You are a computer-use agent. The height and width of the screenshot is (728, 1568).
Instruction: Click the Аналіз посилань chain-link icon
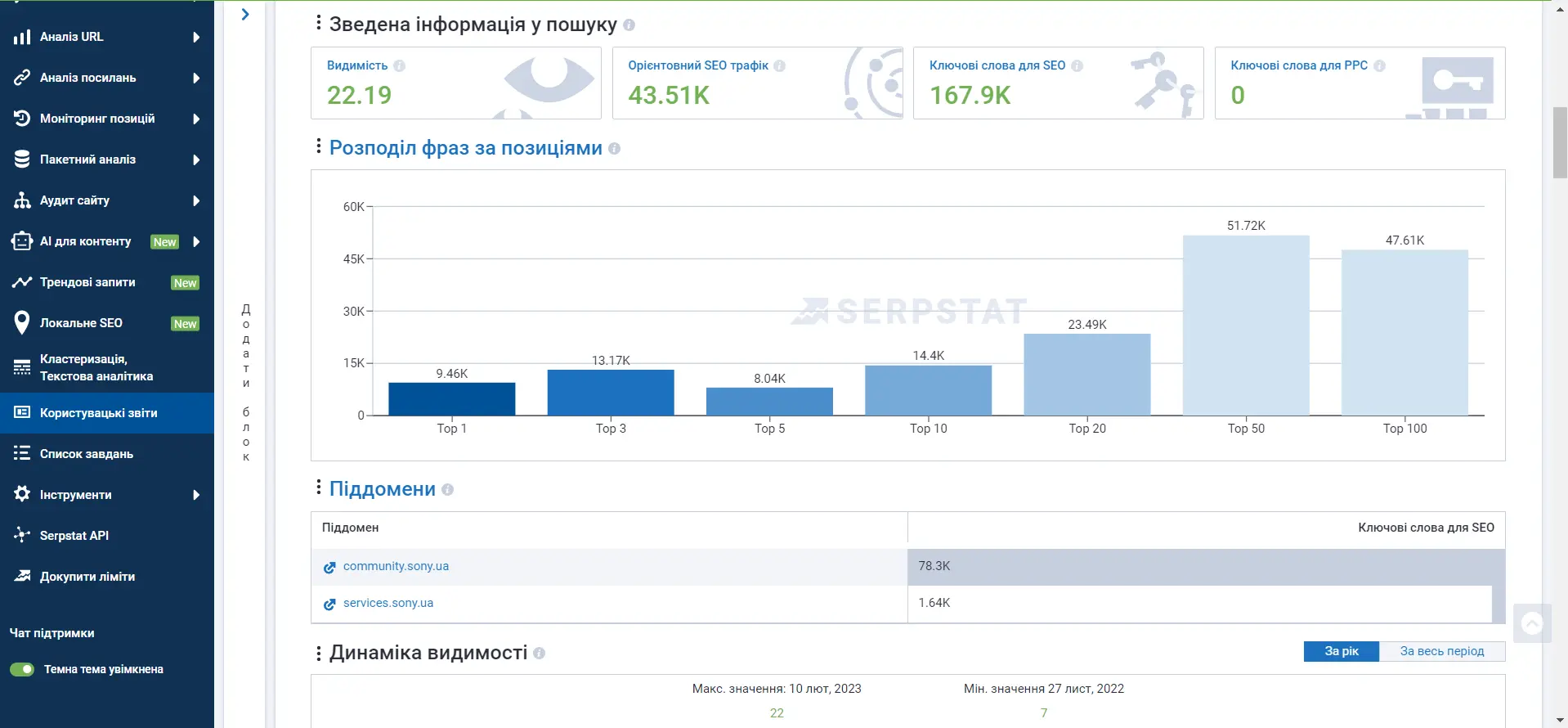click(x=22, y=78)
